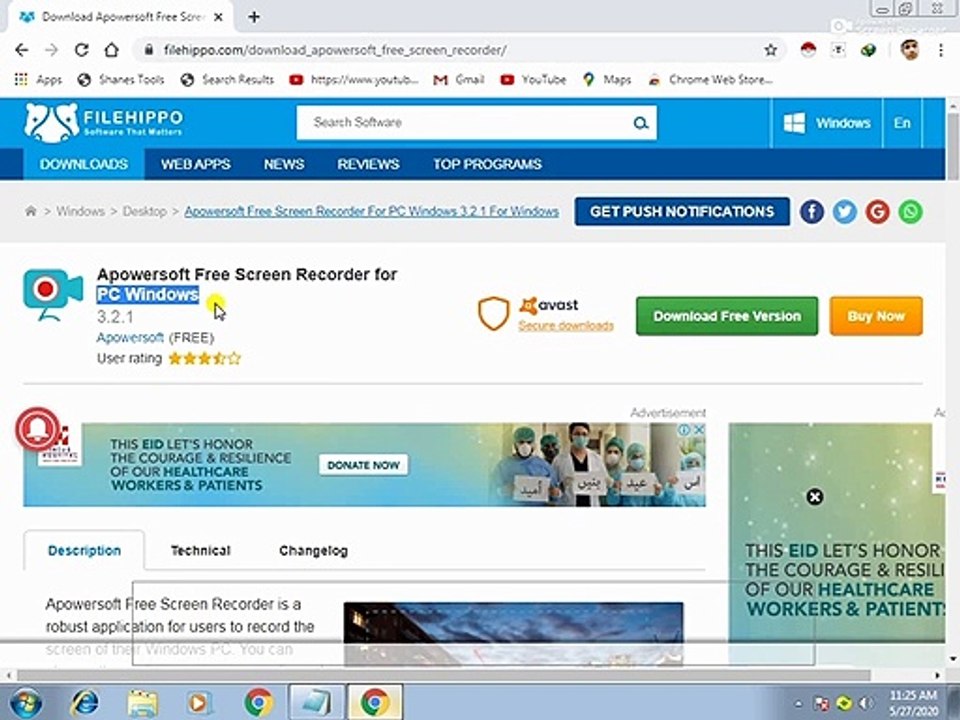This screenshot has height=720, width=960.
Task: Open Maps bookmark
Action: pyautogui.click(x=607, y=80)
